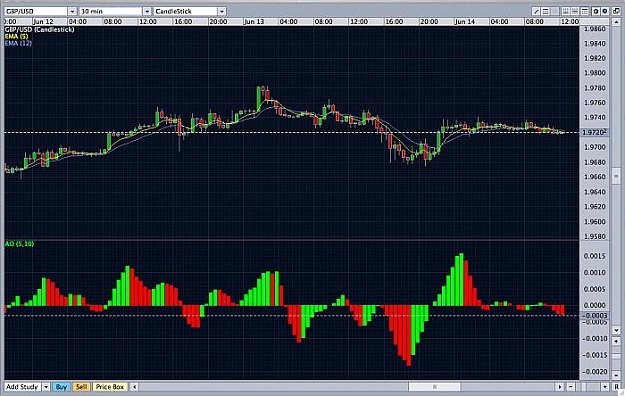Click the vertical scroll down arrow beside indicator axis

point(616,331)
